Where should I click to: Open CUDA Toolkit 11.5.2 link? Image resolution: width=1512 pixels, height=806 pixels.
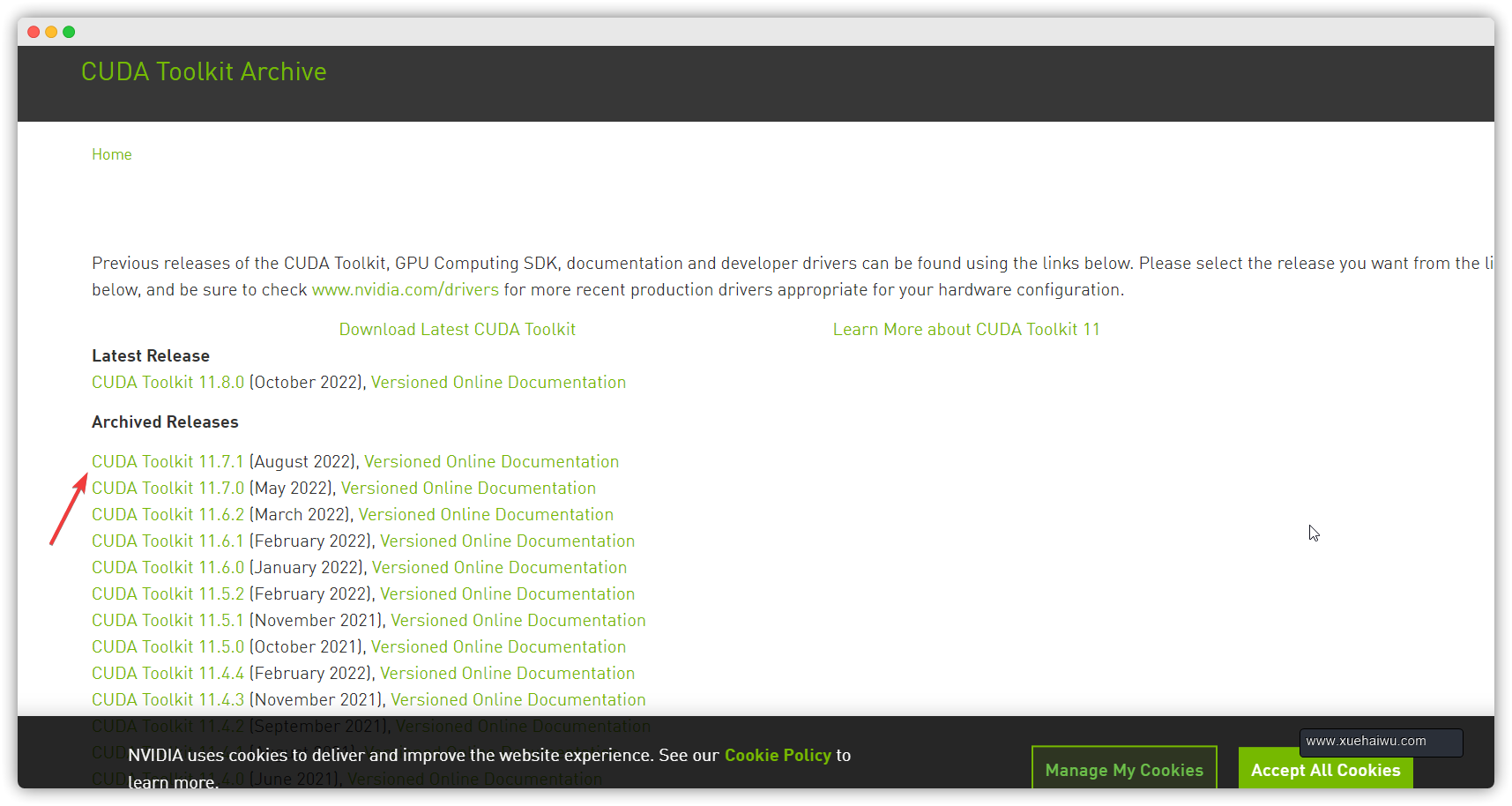point(168,594)
